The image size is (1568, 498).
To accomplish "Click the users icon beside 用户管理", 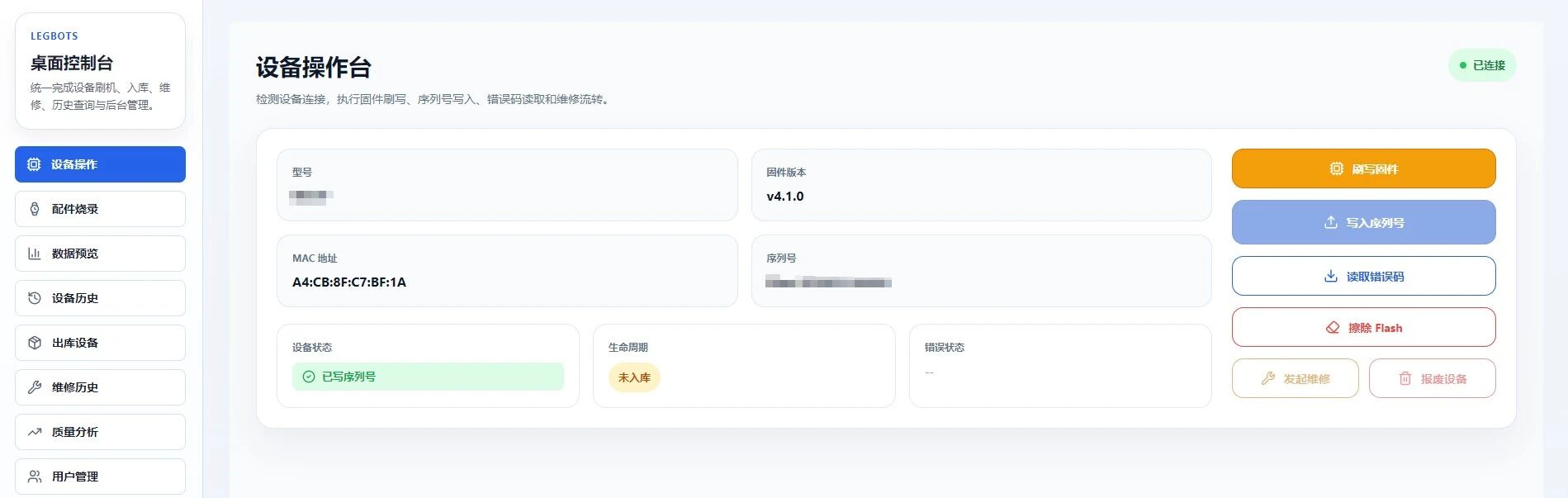I will [35, 477].
